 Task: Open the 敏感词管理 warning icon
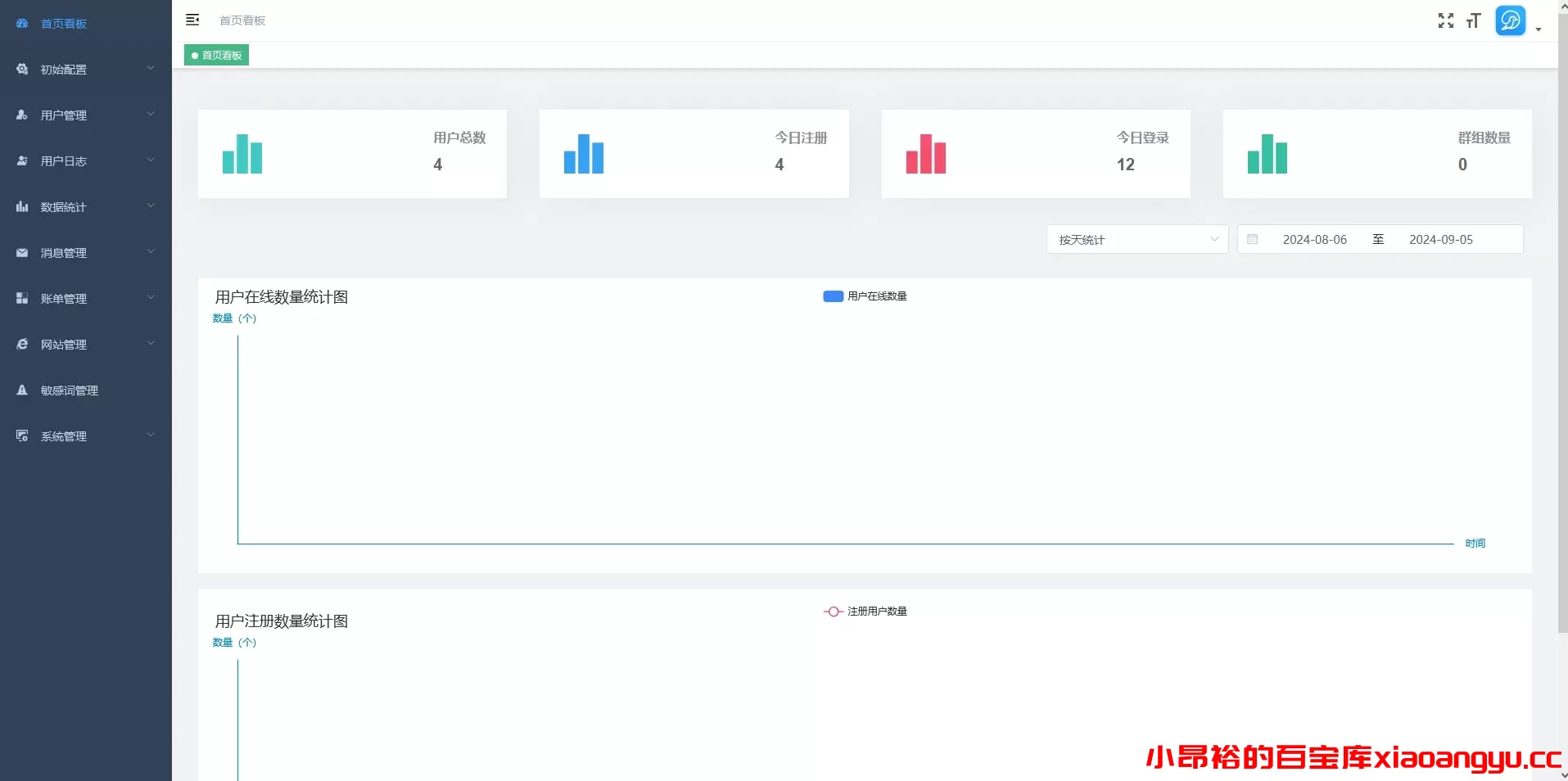click(21, 390)
